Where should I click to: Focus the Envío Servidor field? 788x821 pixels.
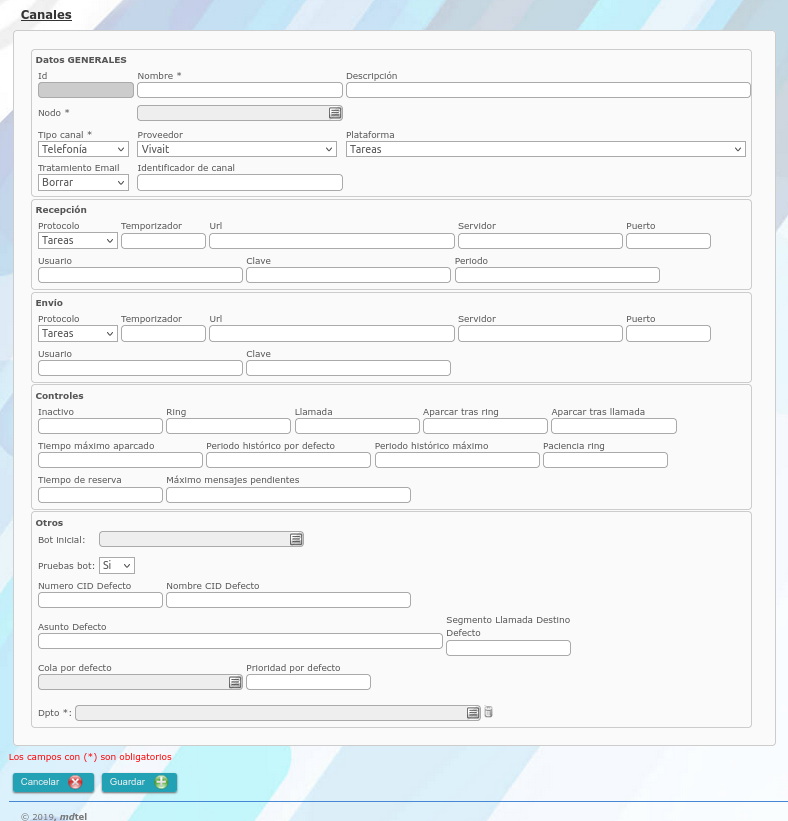(540, 334)
